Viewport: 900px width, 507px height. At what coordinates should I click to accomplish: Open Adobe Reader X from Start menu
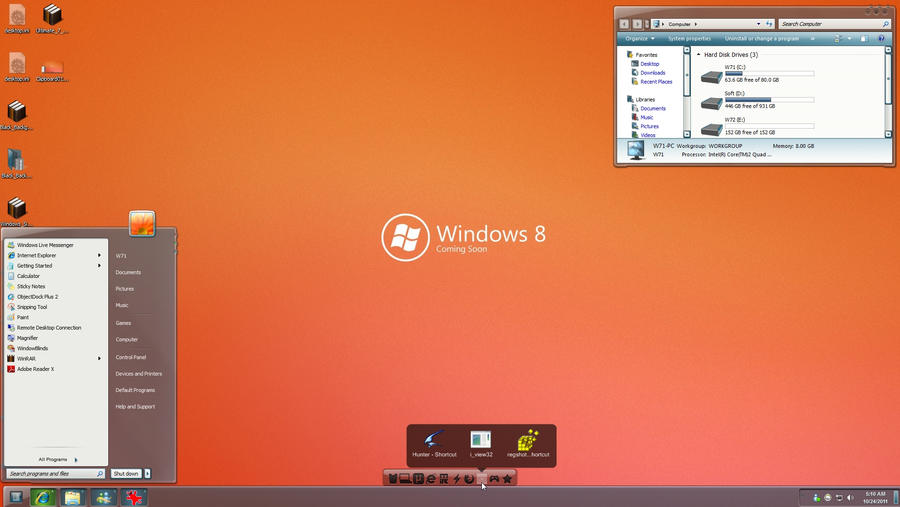click(56, 369)
